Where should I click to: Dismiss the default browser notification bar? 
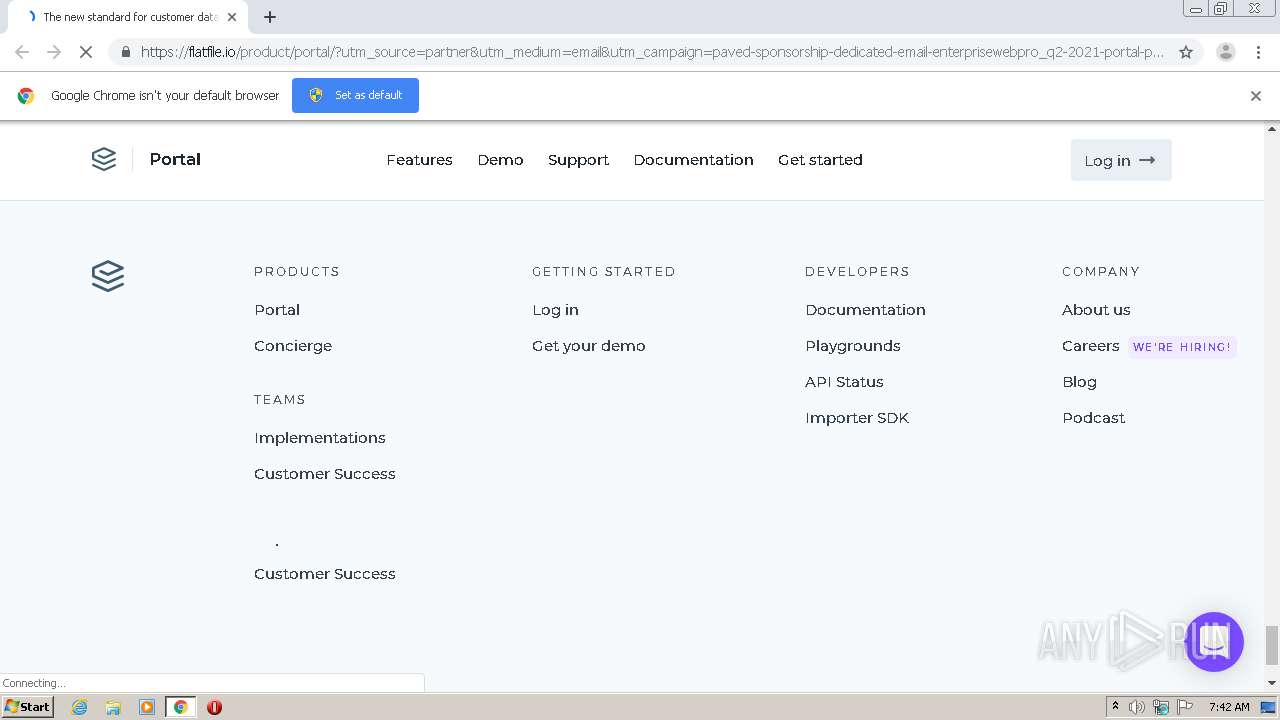[1256, 96]
